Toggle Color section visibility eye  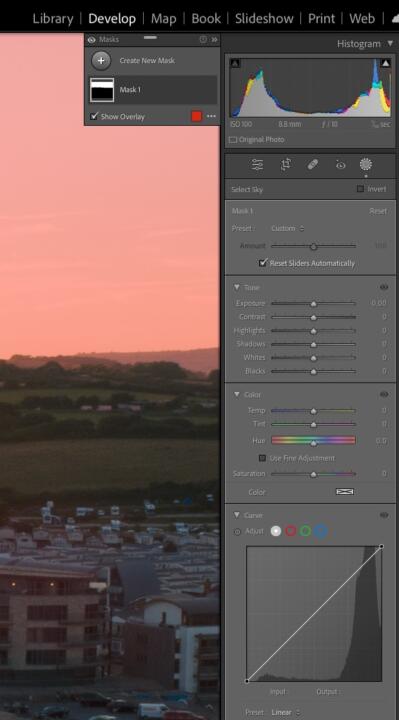tap(384, 394)
